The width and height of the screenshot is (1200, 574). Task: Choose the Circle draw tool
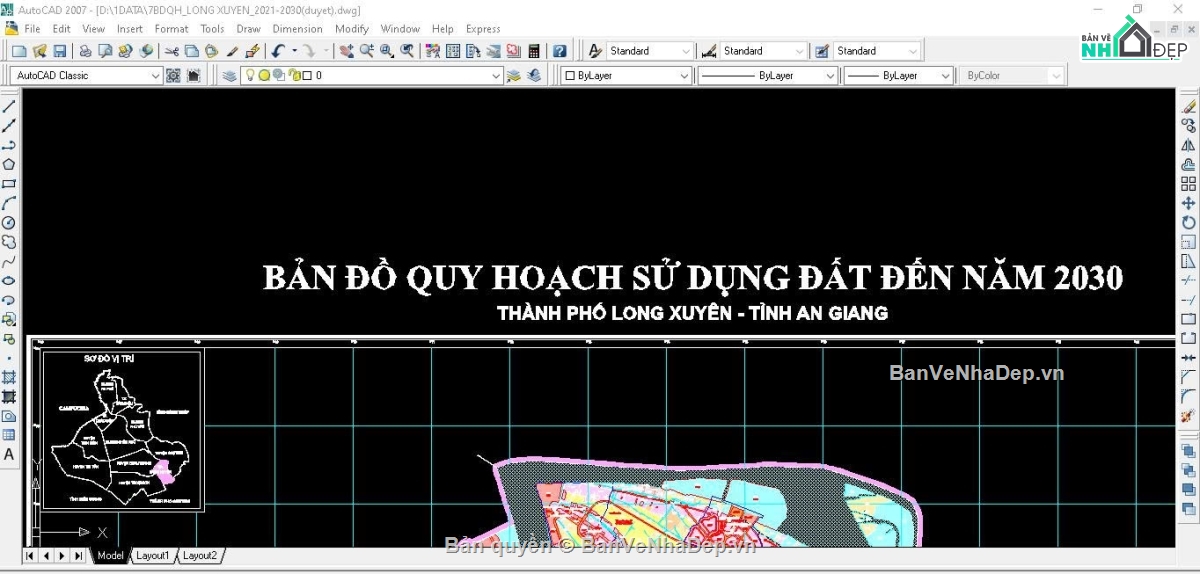(9, 222)
